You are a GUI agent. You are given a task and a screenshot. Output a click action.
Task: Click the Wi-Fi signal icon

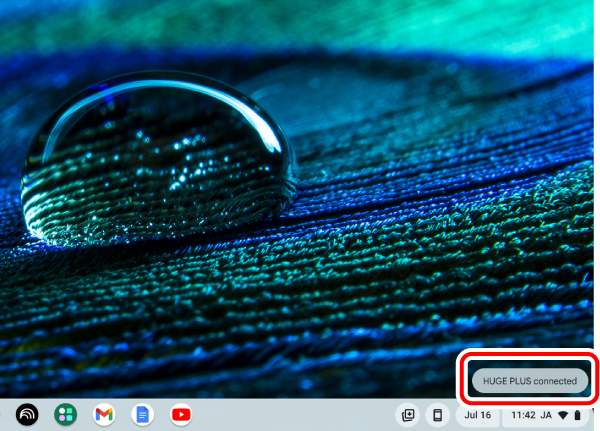click(x=563, y=415)
